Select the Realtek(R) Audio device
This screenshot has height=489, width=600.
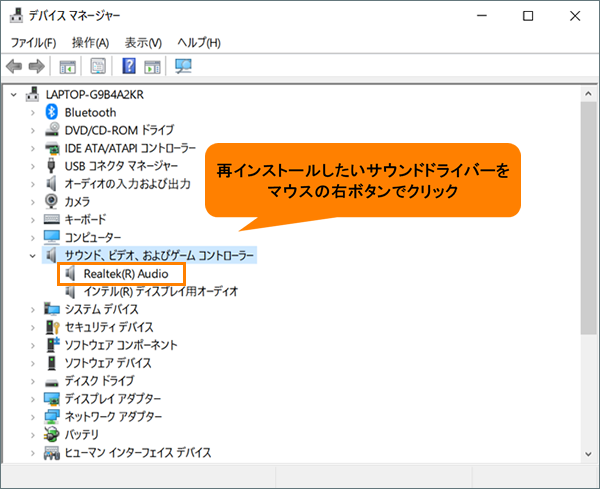pyautogui.click(x=126, y=274)
